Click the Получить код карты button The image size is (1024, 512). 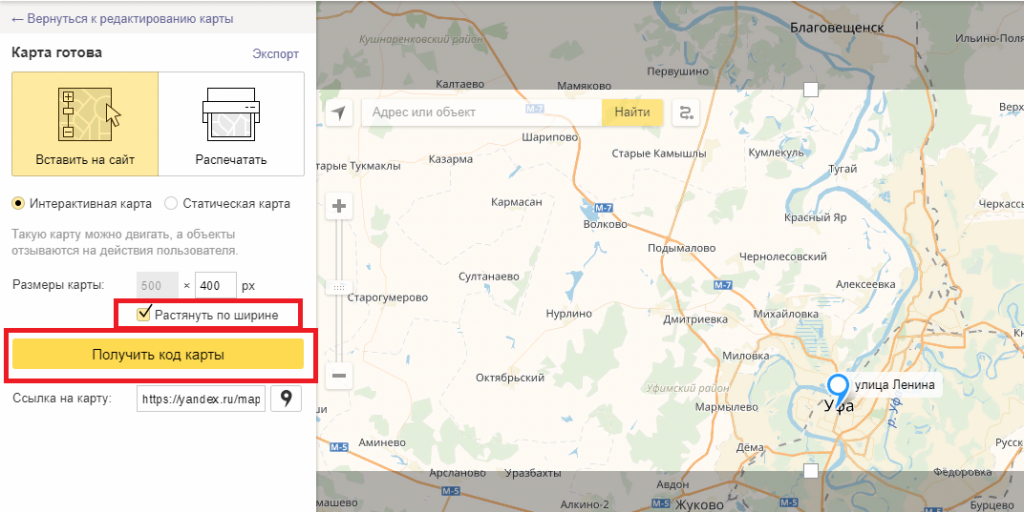158,355
